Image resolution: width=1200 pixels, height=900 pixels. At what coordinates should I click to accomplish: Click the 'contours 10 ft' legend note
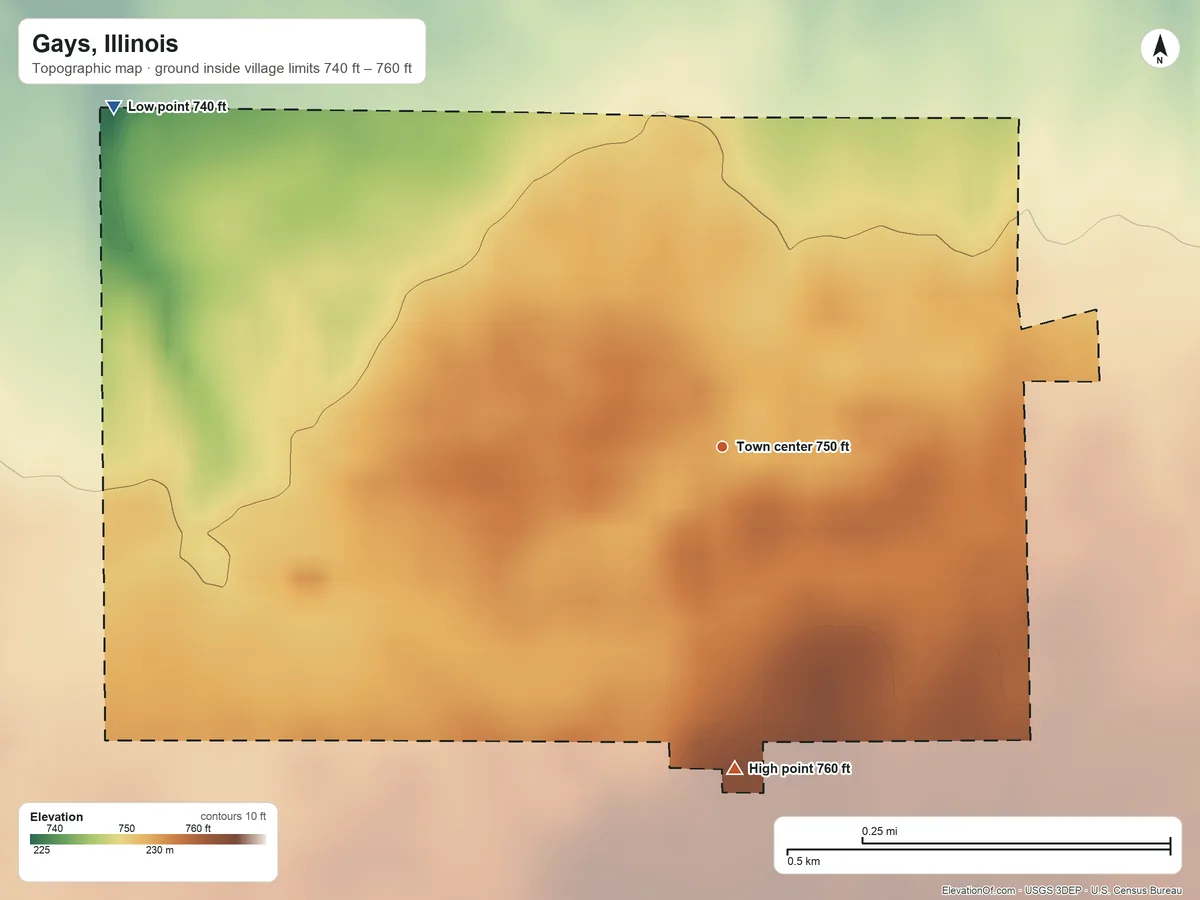(x=233, y=816)
